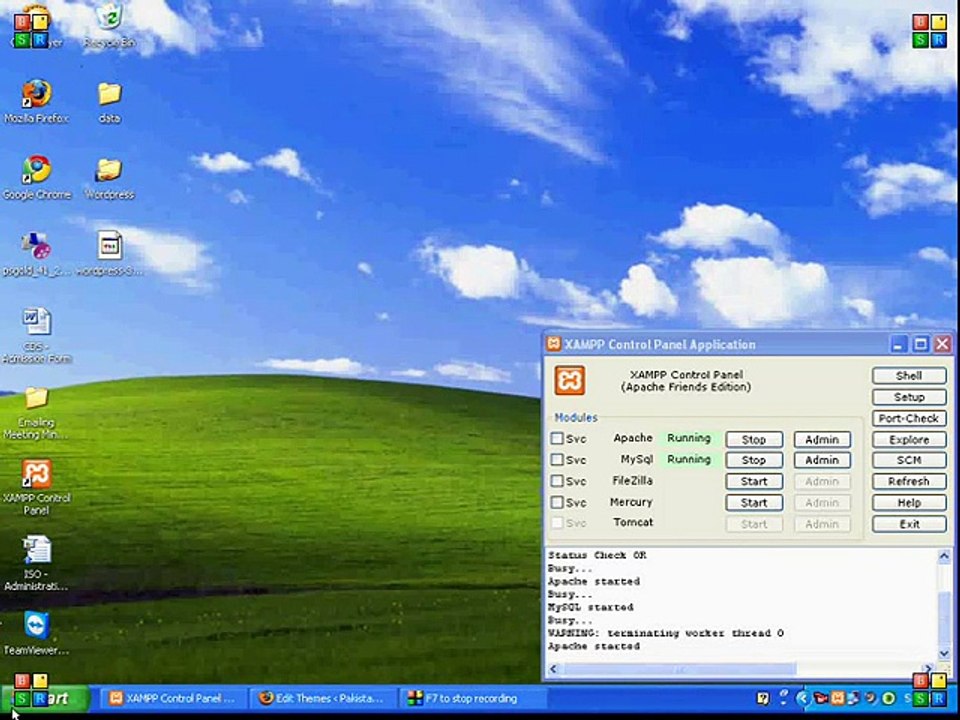This screenshot has height=720, width=960.
Task: Click the "Status Check OK" log line
Action: click(x=597, y=555)
